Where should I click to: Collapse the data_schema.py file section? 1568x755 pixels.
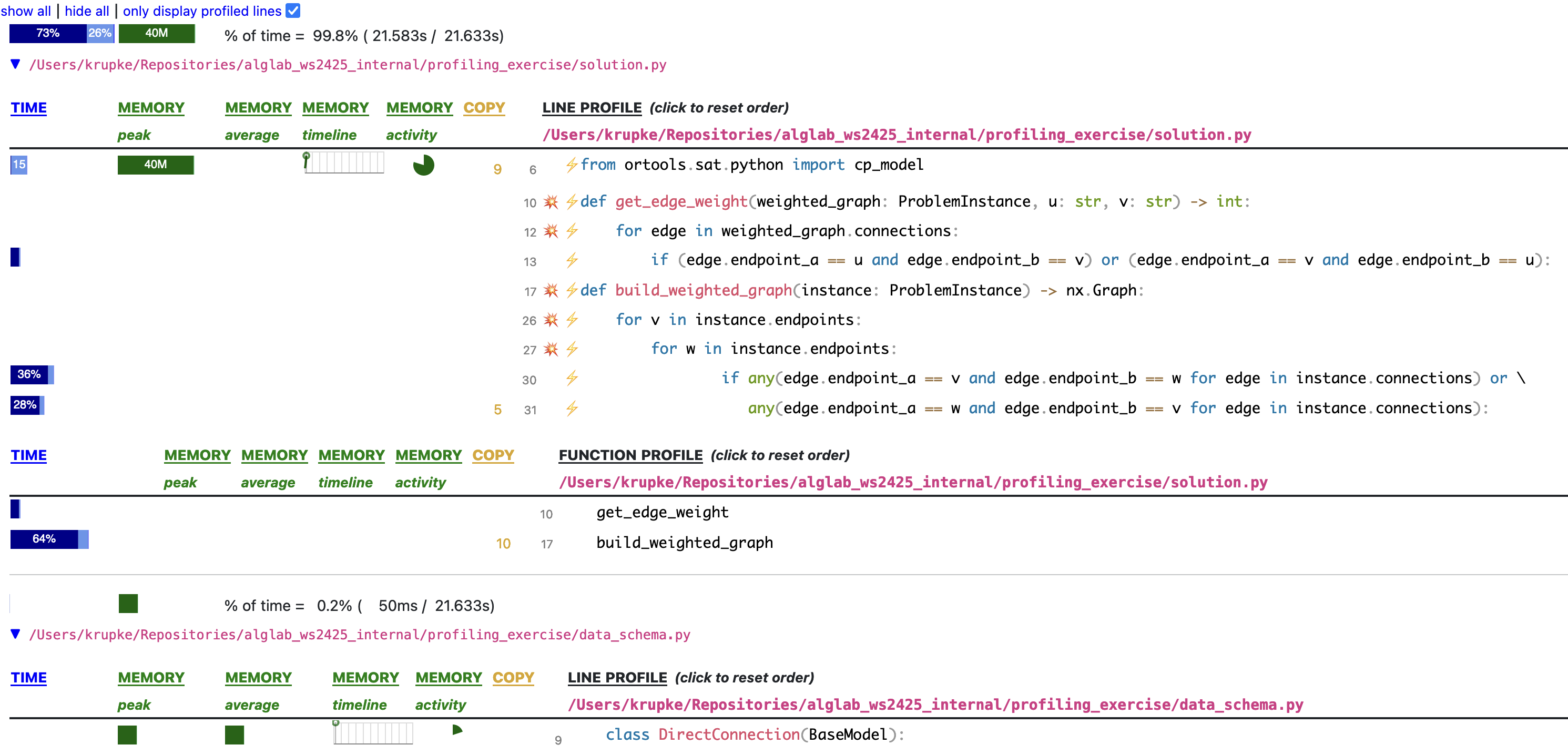16,634
